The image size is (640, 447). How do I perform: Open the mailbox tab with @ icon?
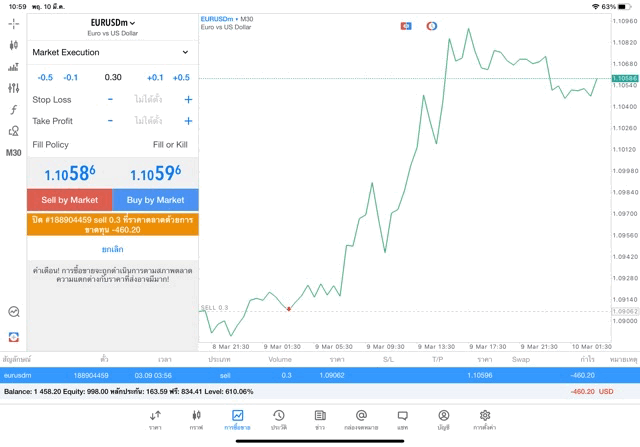tap(361, 420)
